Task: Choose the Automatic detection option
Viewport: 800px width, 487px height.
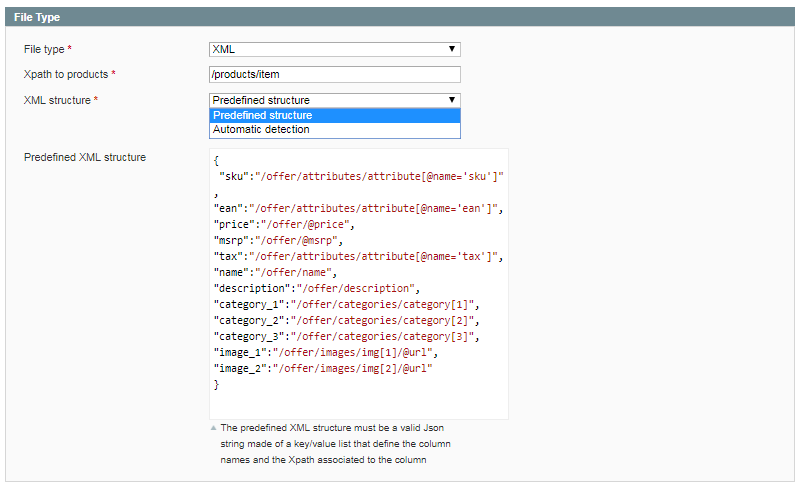Action: (x=335, y=130)
